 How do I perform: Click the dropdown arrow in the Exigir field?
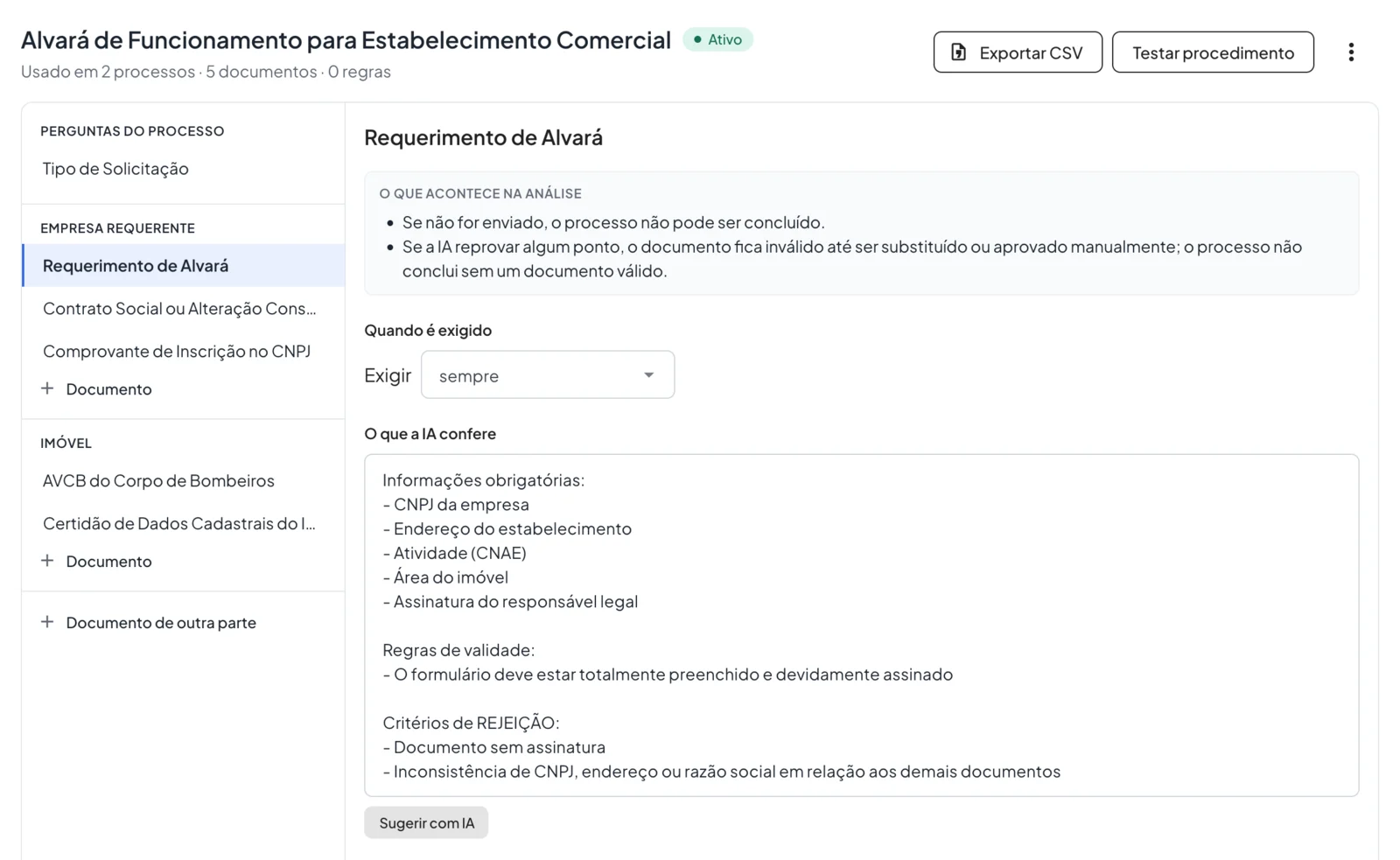[x=649, y=375]
